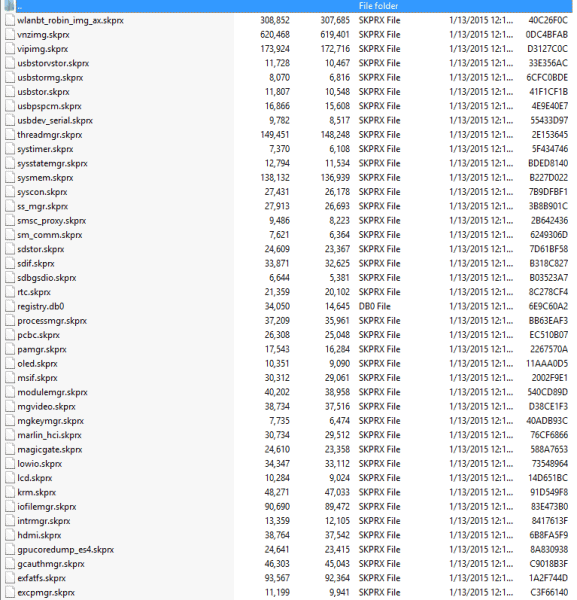The height and width of the screenshot is (600, 577).
Task: Open the parent folder '..' row
Action: [x=288, y=6]
